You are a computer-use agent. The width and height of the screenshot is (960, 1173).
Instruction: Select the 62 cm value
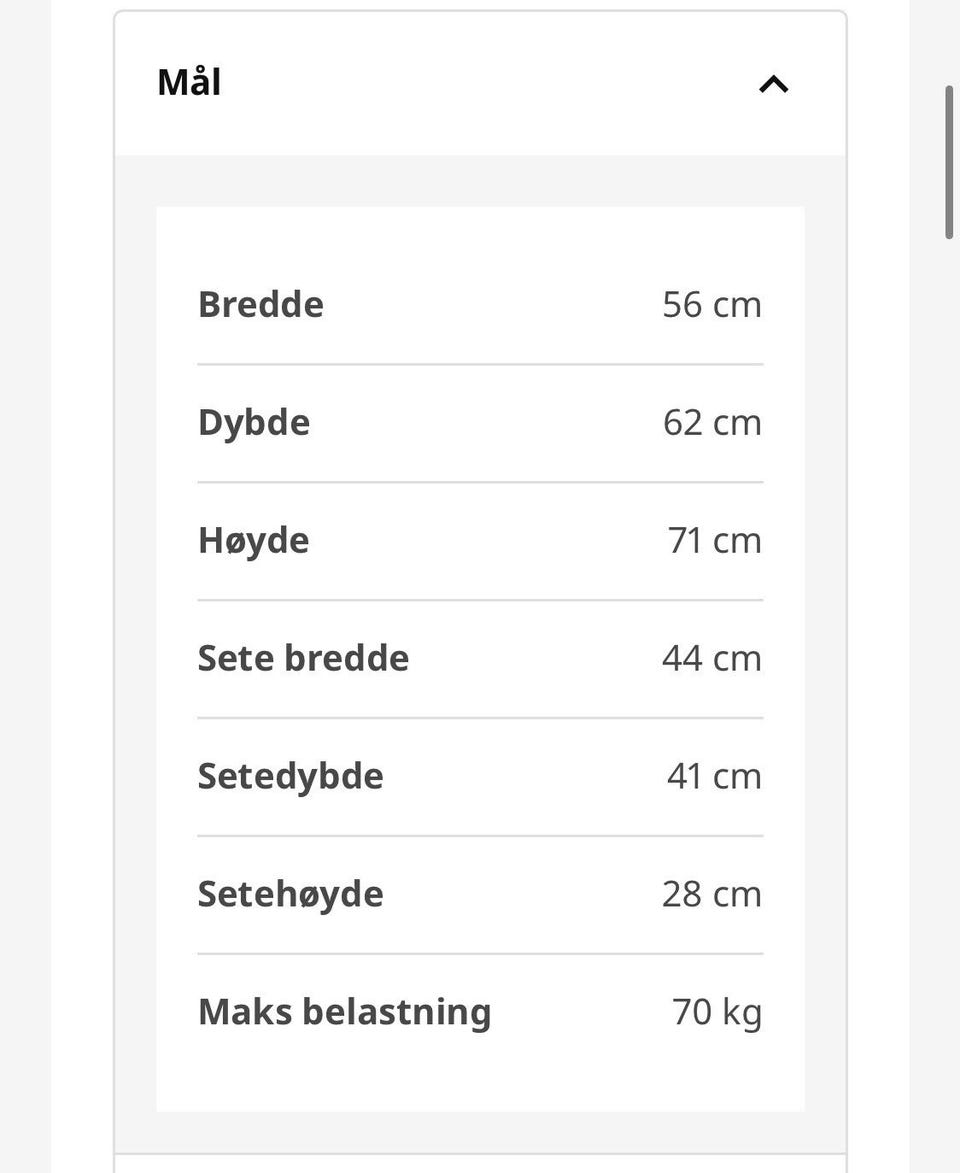(712, 423)
